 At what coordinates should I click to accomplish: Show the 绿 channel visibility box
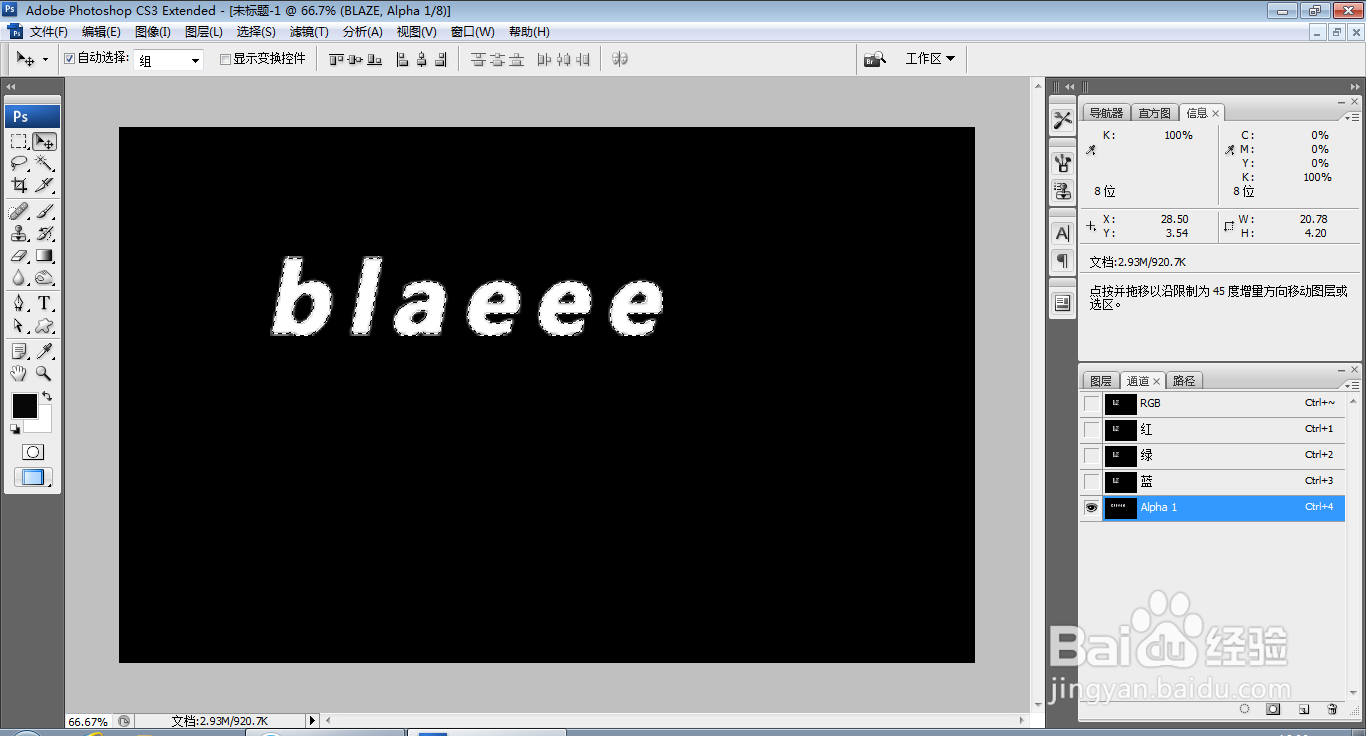point(1091,455)
